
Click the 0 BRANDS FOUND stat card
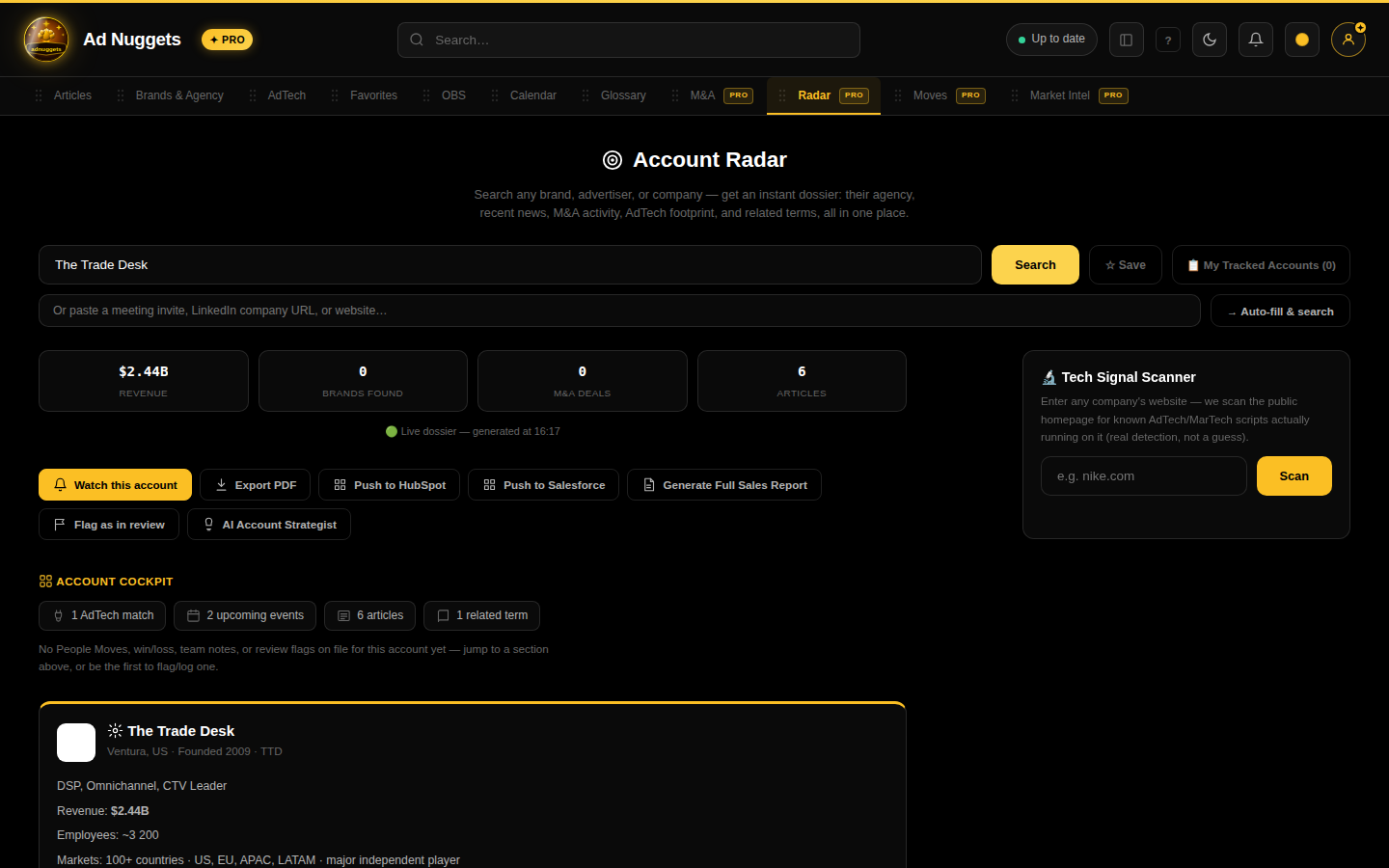(x=363, y=381)
